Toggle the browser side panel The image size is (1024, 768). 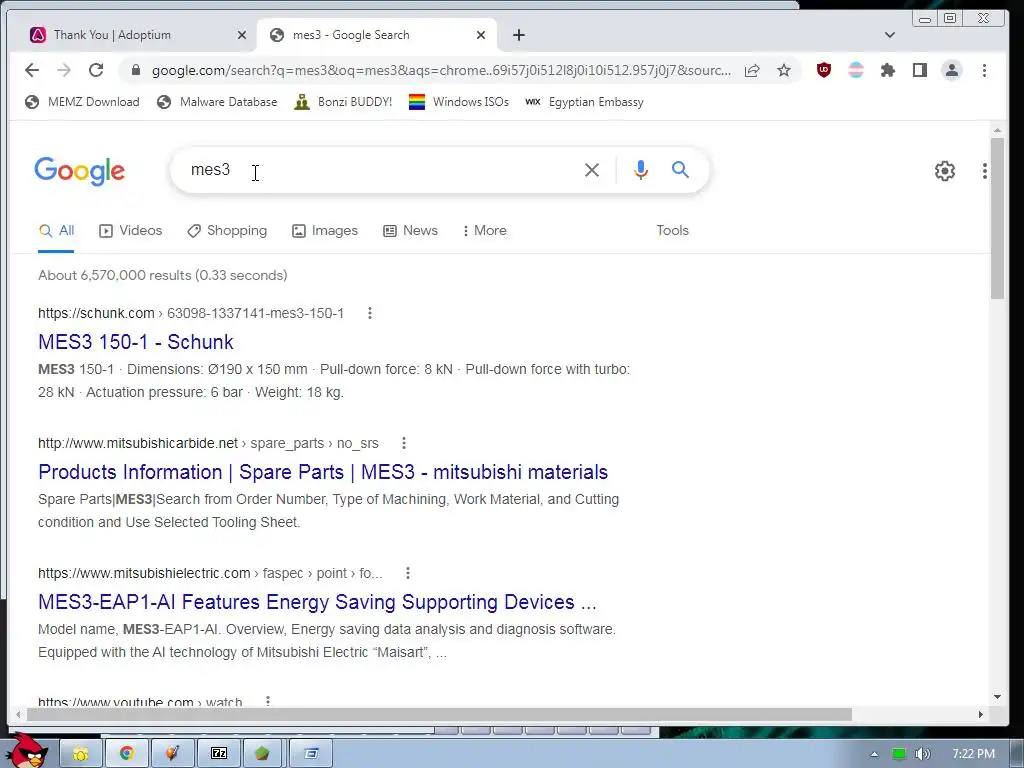pos(920,70)
